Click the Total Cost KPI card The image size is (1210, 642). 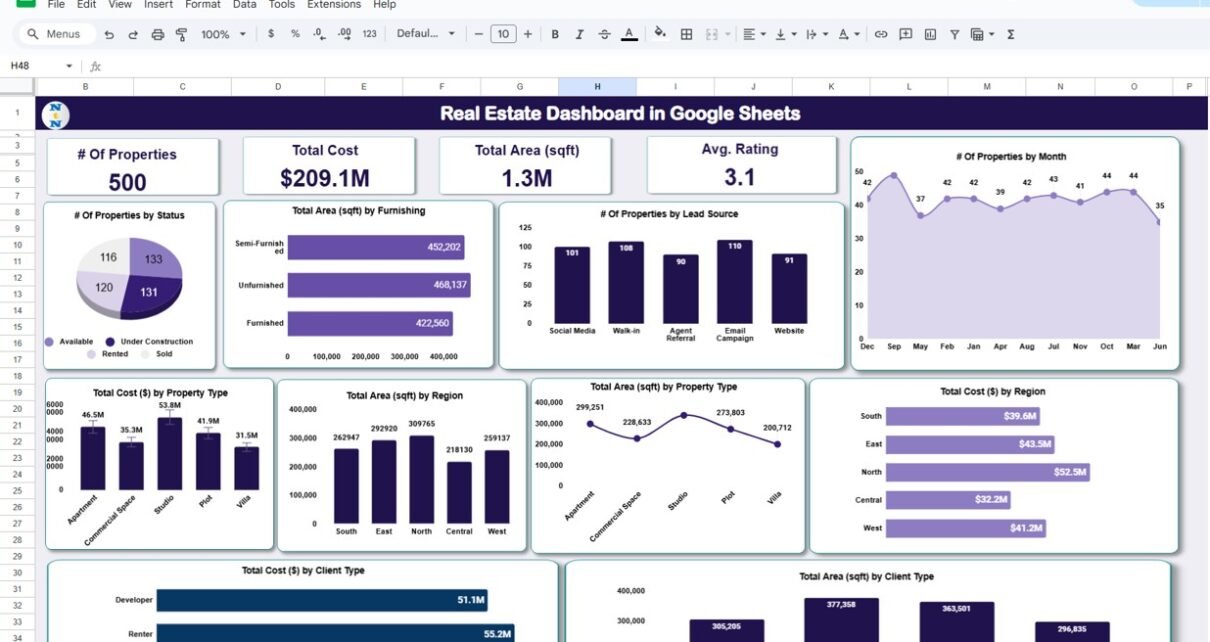click(328, 165)
